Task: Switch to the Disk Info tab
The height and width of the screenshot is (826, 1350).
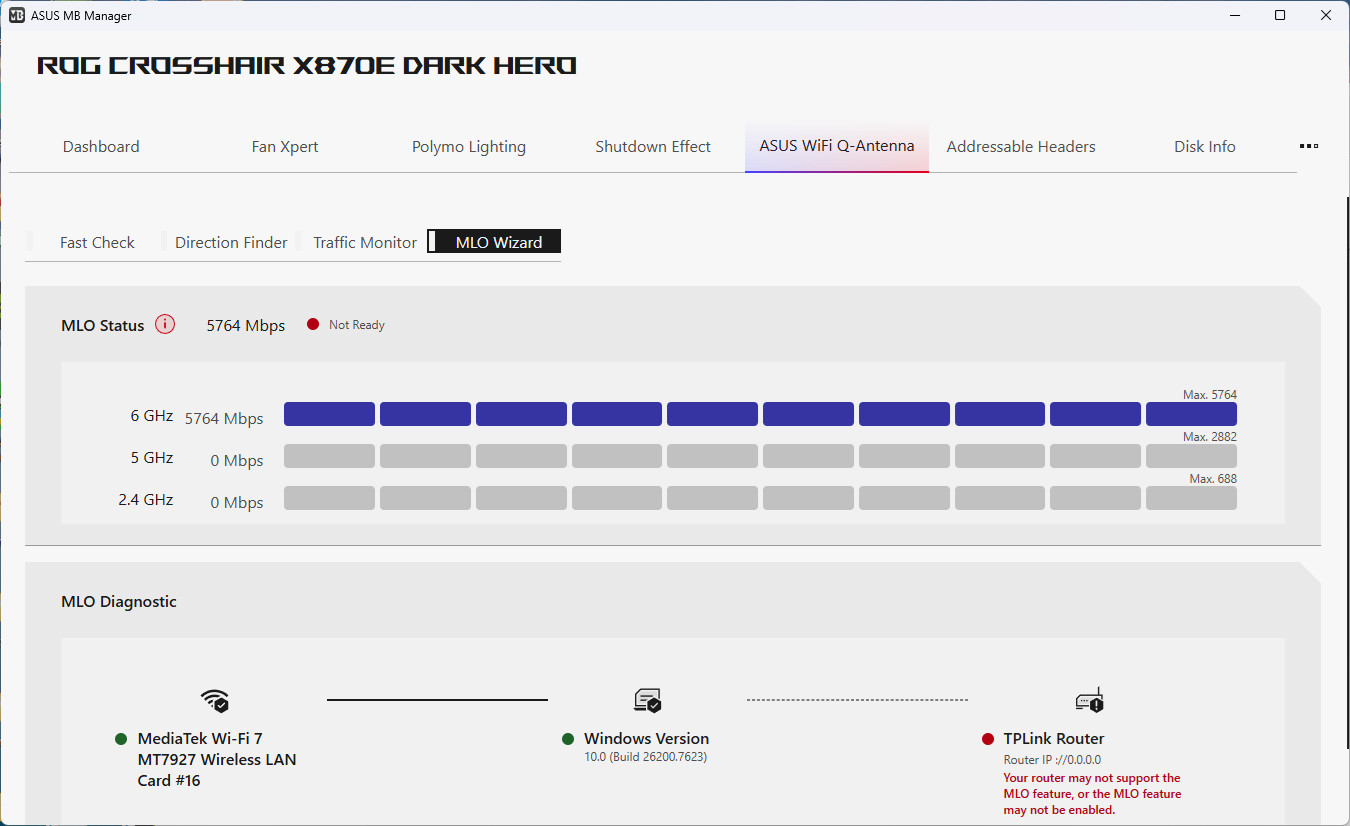Action: coord(1204,146)
